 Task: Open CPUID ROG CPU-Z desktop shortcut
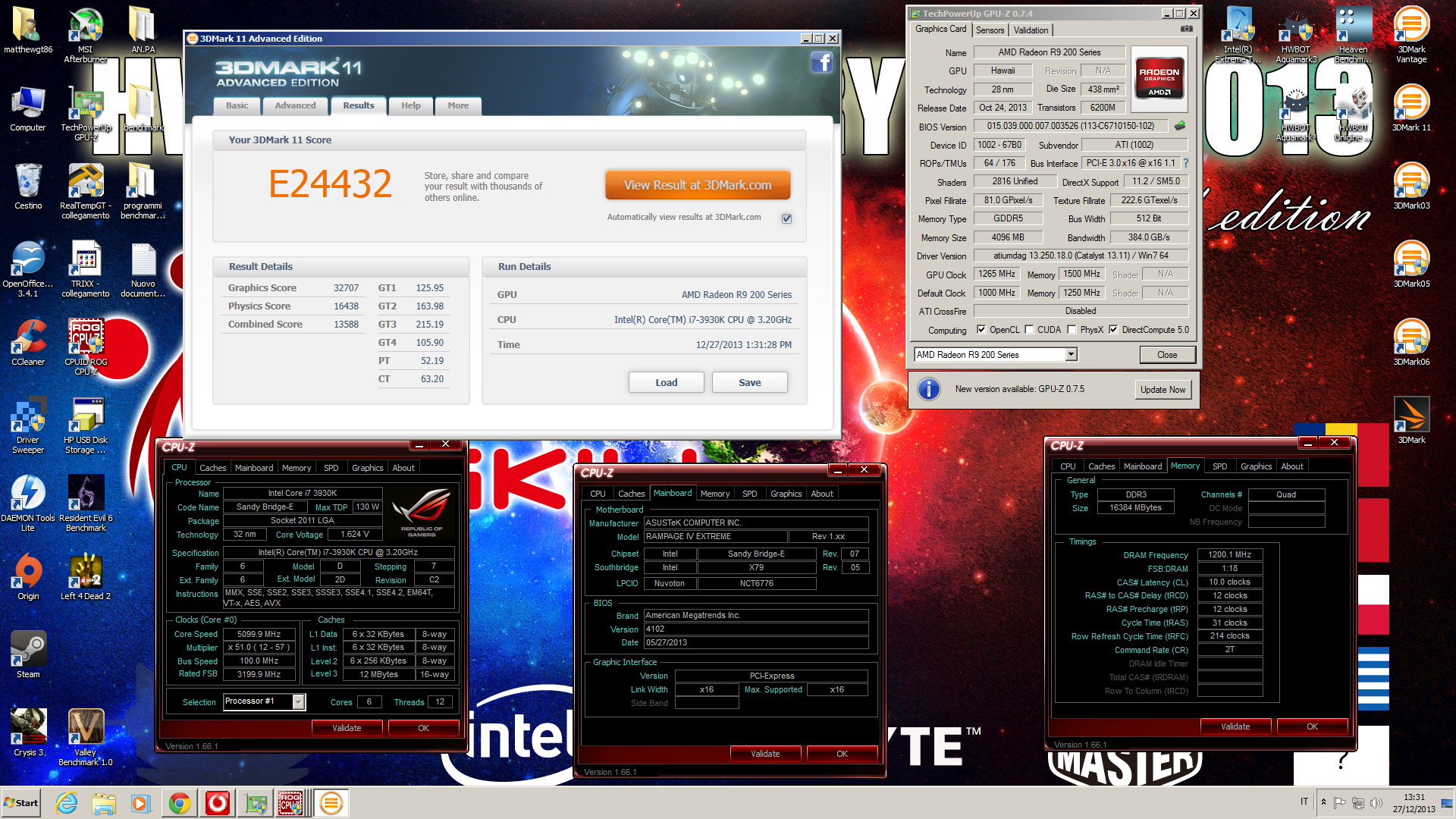pos(86,347)
